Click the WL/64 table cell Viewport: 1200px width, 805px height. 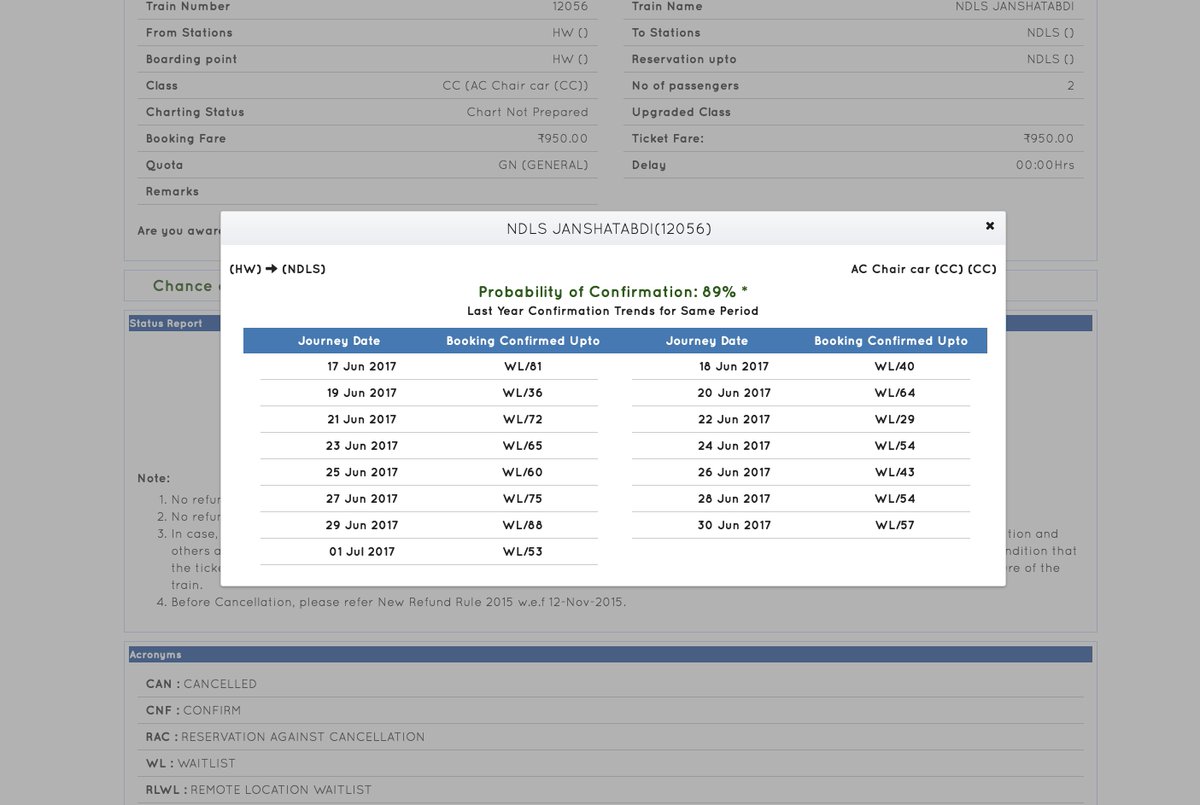click(x=895, y=393)
